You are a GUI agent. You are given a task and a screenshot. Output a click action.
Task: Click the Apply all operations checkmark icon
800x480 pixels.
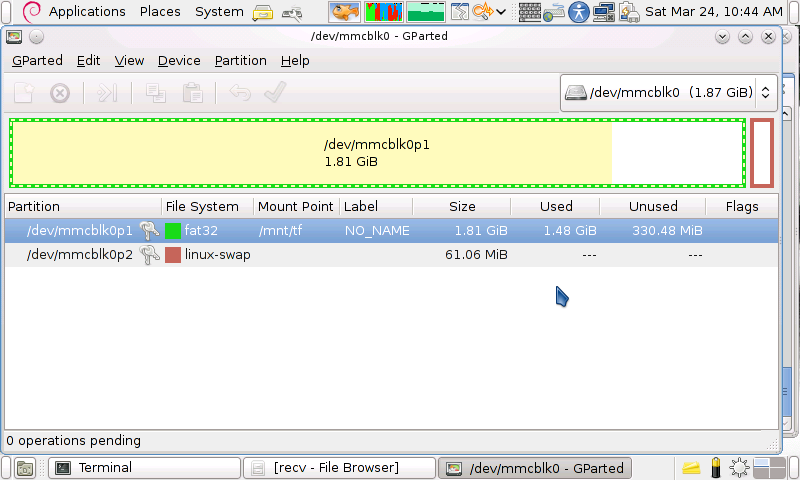[x=276, y=92]
